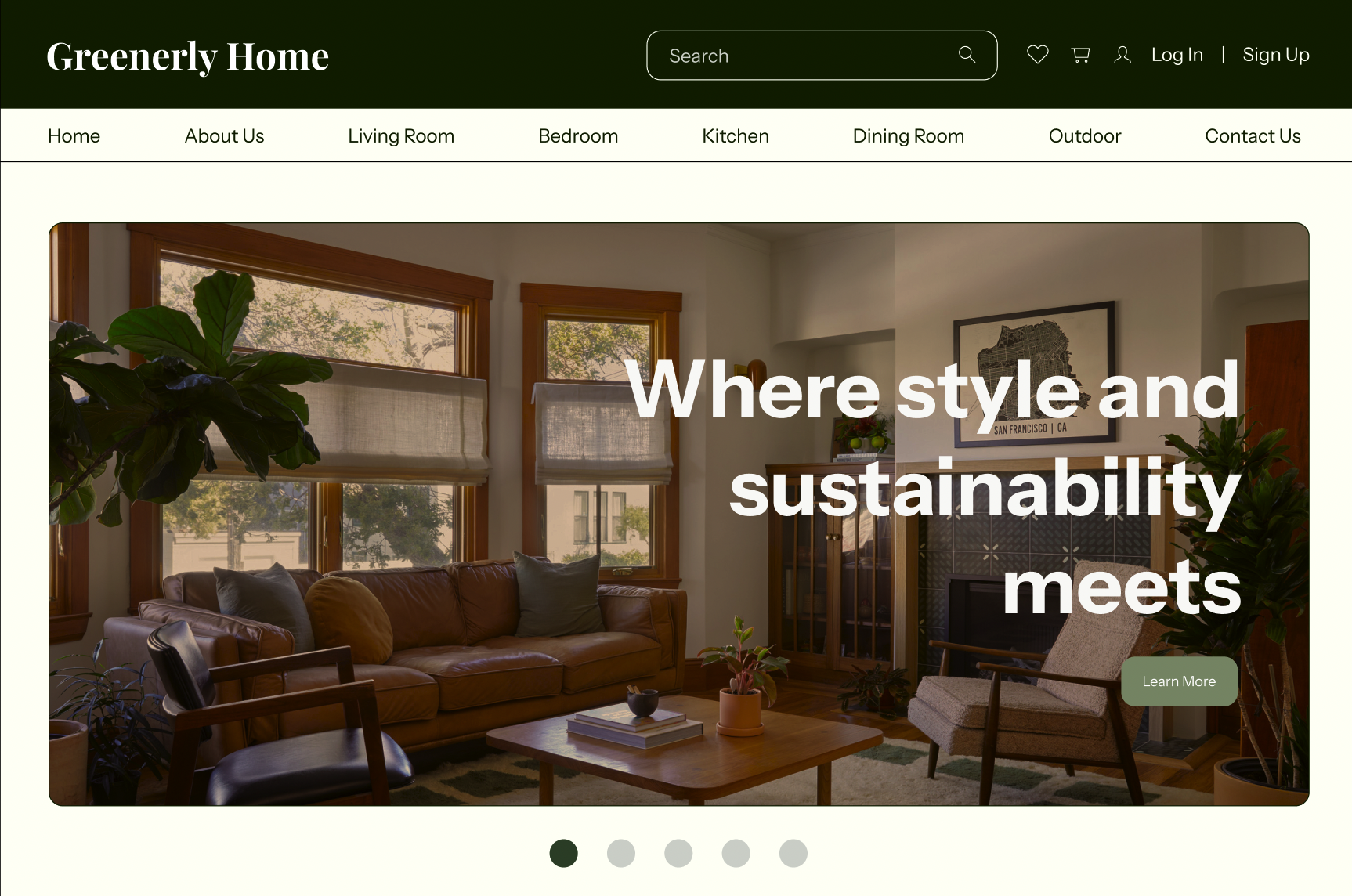Open the wishlist heart icon
The image size is (1352, 896).
(1038, 54)
